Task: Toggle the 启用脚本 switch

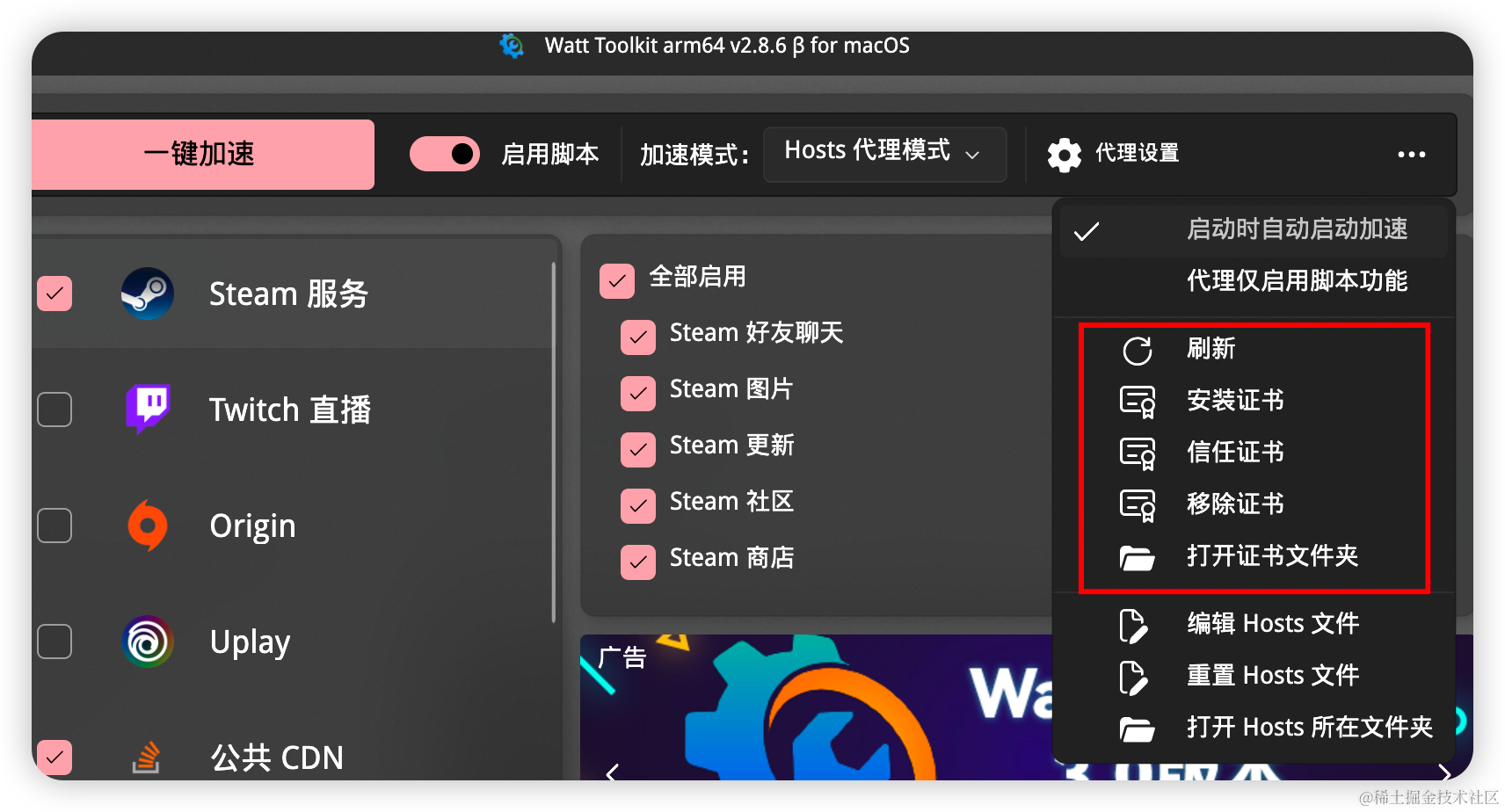Action: tap(445, 155)
